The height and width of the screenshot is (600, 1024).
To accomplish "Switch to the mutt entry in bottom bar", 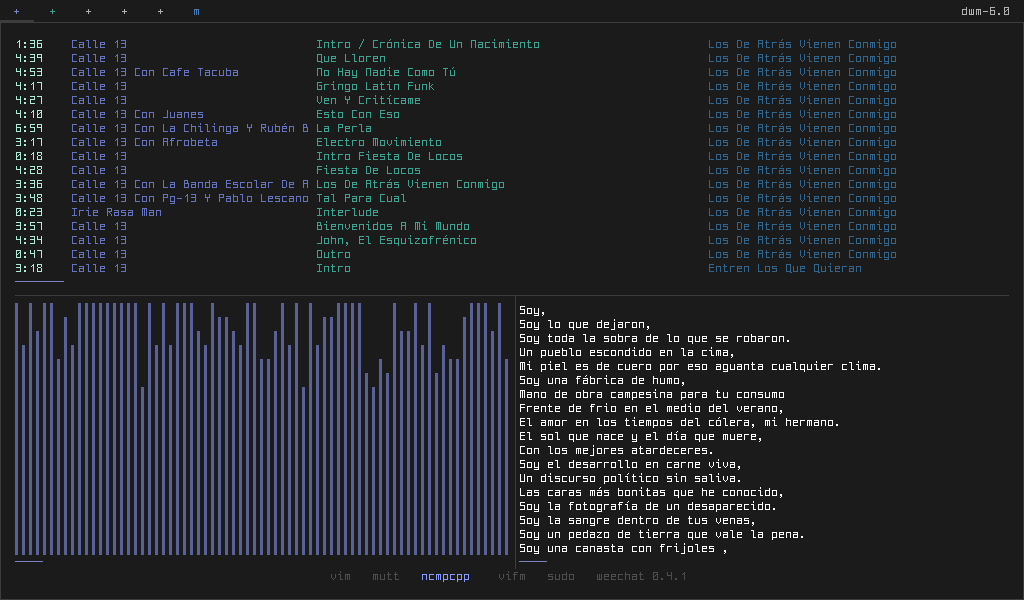I will [385, 576].
